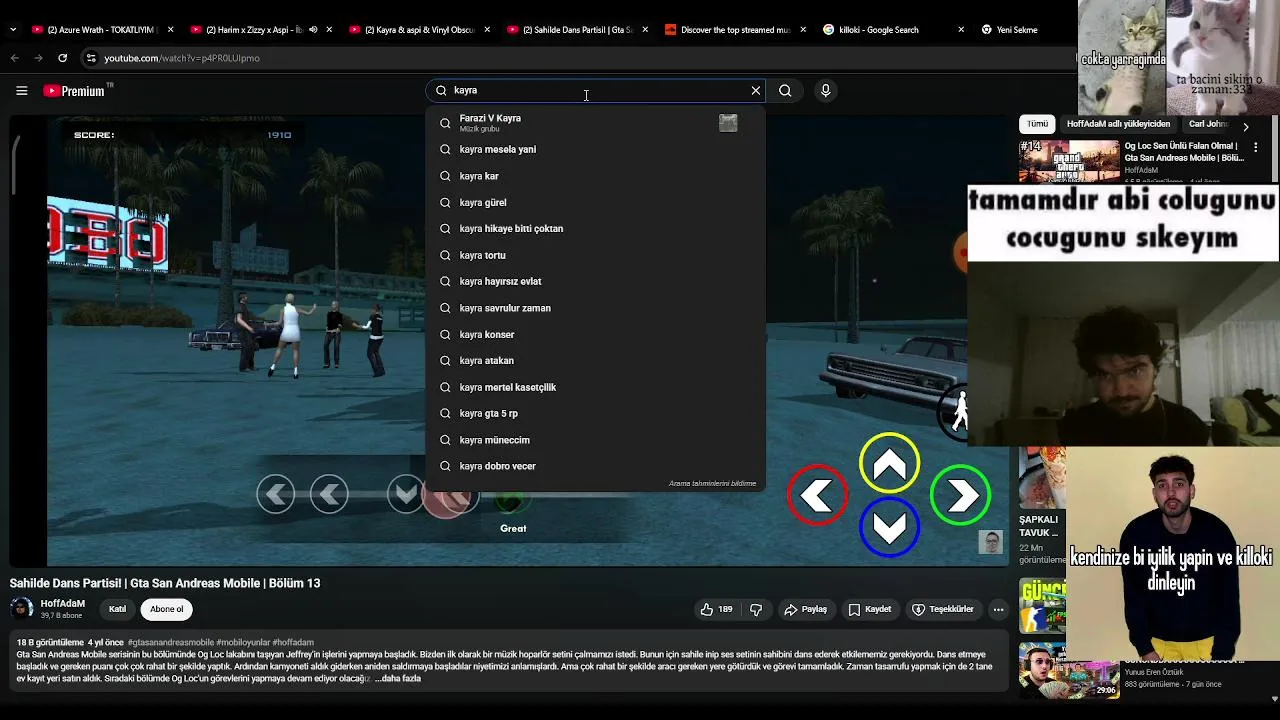Select suggestion kayra mesela yani
Image resolution: width=1280 pixels, height=720 pixels.
[596, 149]
